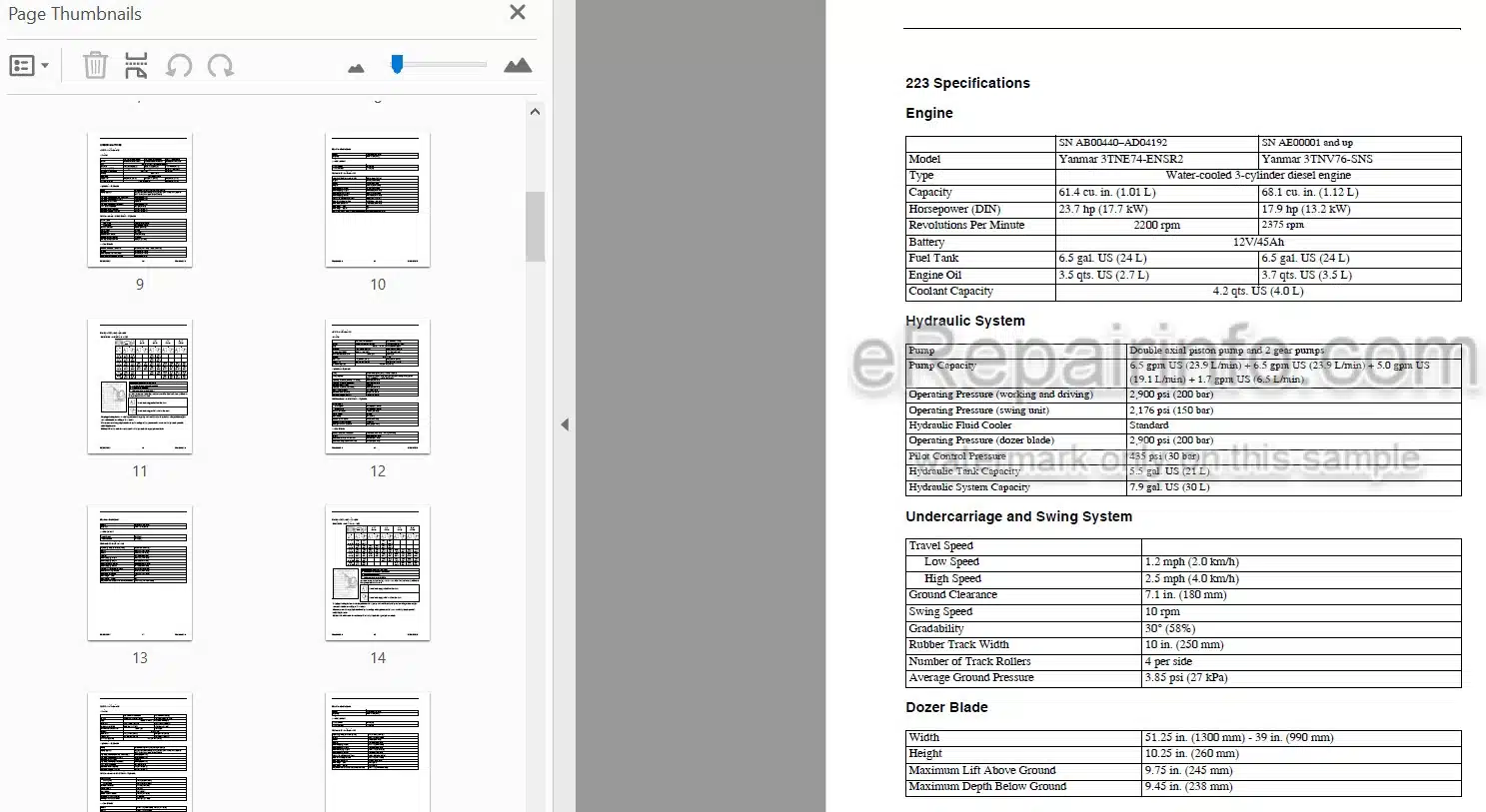The width and height of the screenshot is (1486, 812).
Task: Select '10 rpm' swing speed value
Action: point(1162,611)
